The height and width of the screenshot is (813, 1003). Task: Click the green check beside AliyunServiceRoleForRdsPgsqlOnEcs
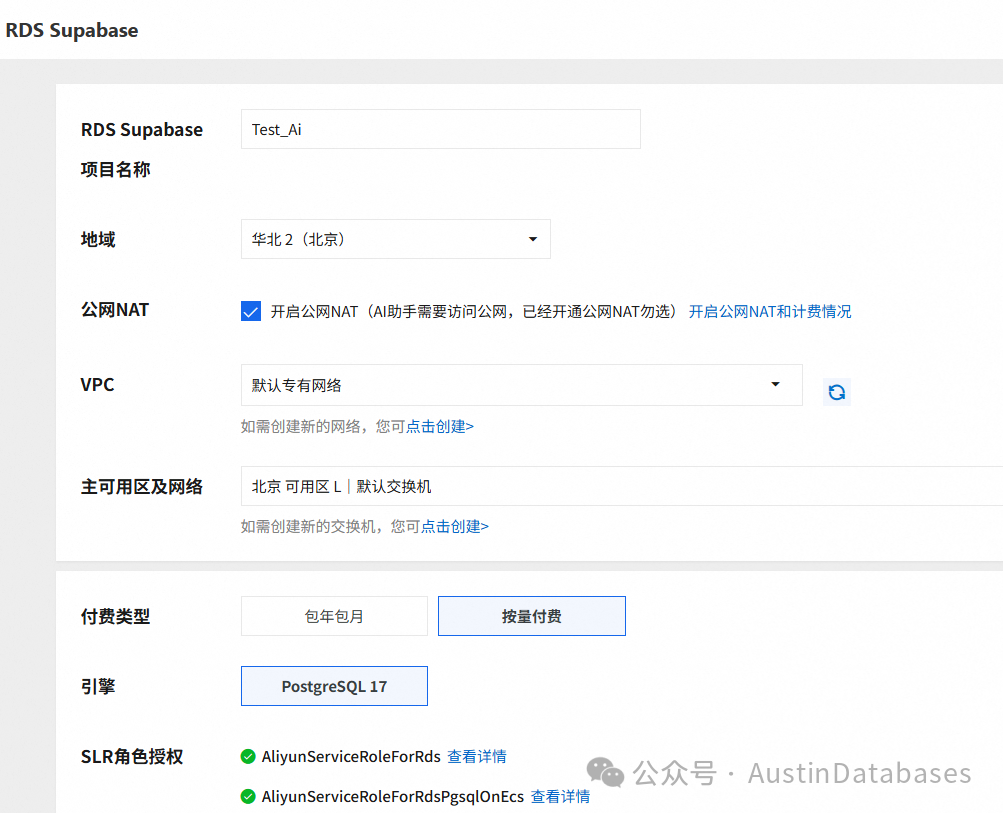click(x=248, y=796)
